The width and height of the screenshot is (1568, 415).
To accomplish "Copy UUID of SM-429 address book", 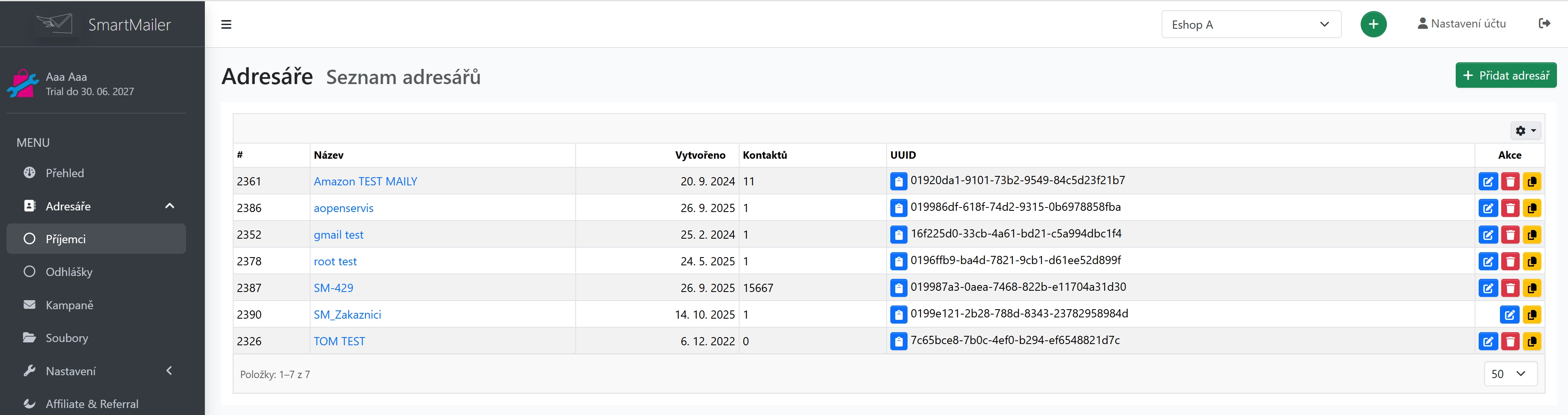I will tap(899, 287).
